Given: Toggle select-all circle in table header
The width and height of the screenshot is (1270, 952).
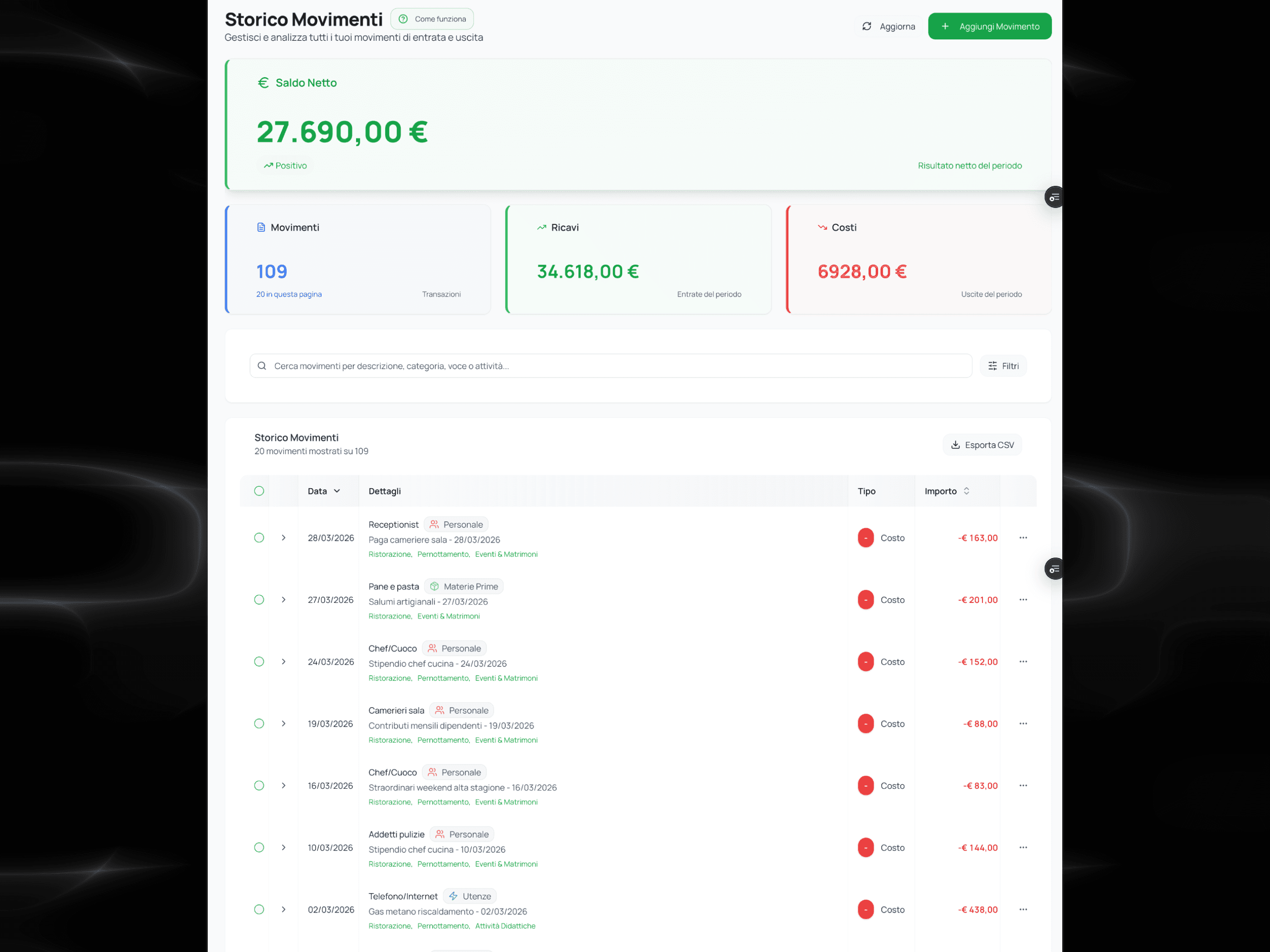Looking at the screenshot, I should click(259, 491).
